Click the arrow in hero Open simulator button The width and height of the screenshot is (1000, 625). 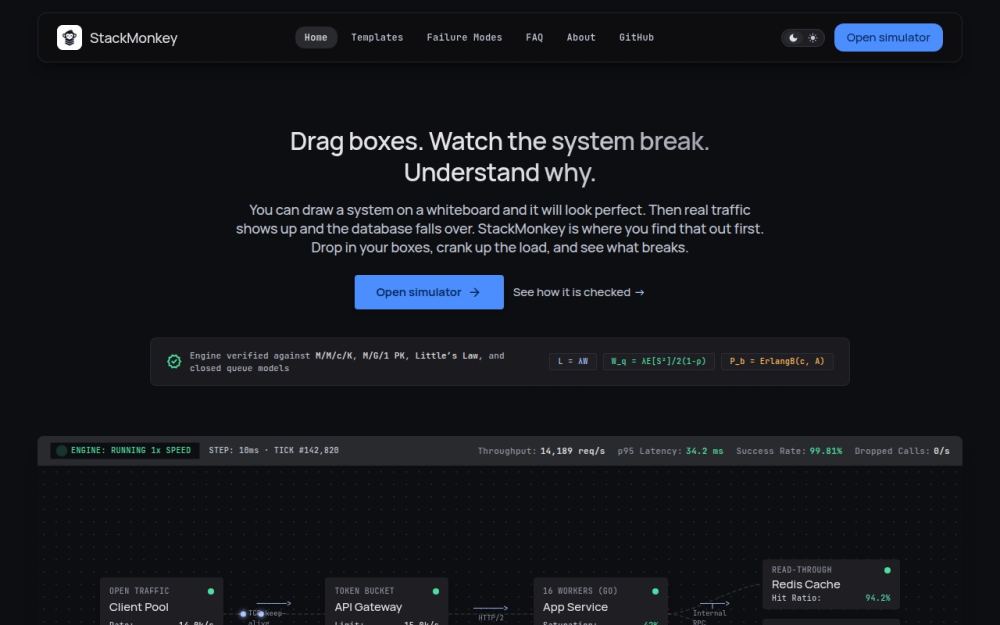(x=474, y=292)
